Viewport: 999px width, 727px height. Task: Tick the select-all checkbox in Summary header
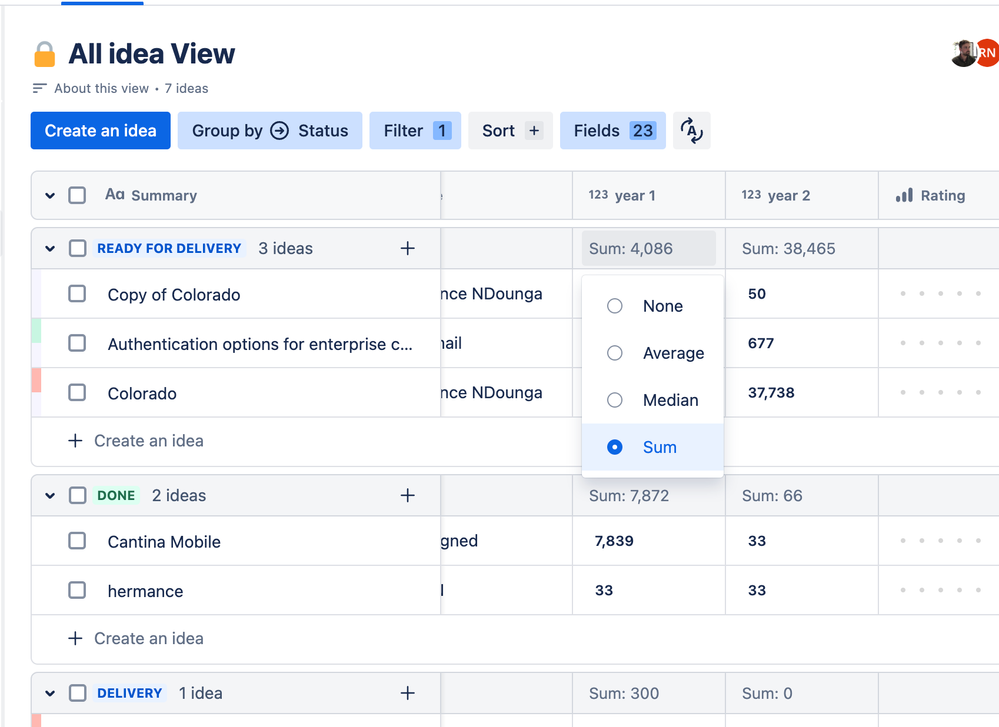pyautogui.click(x=77, y=195)
